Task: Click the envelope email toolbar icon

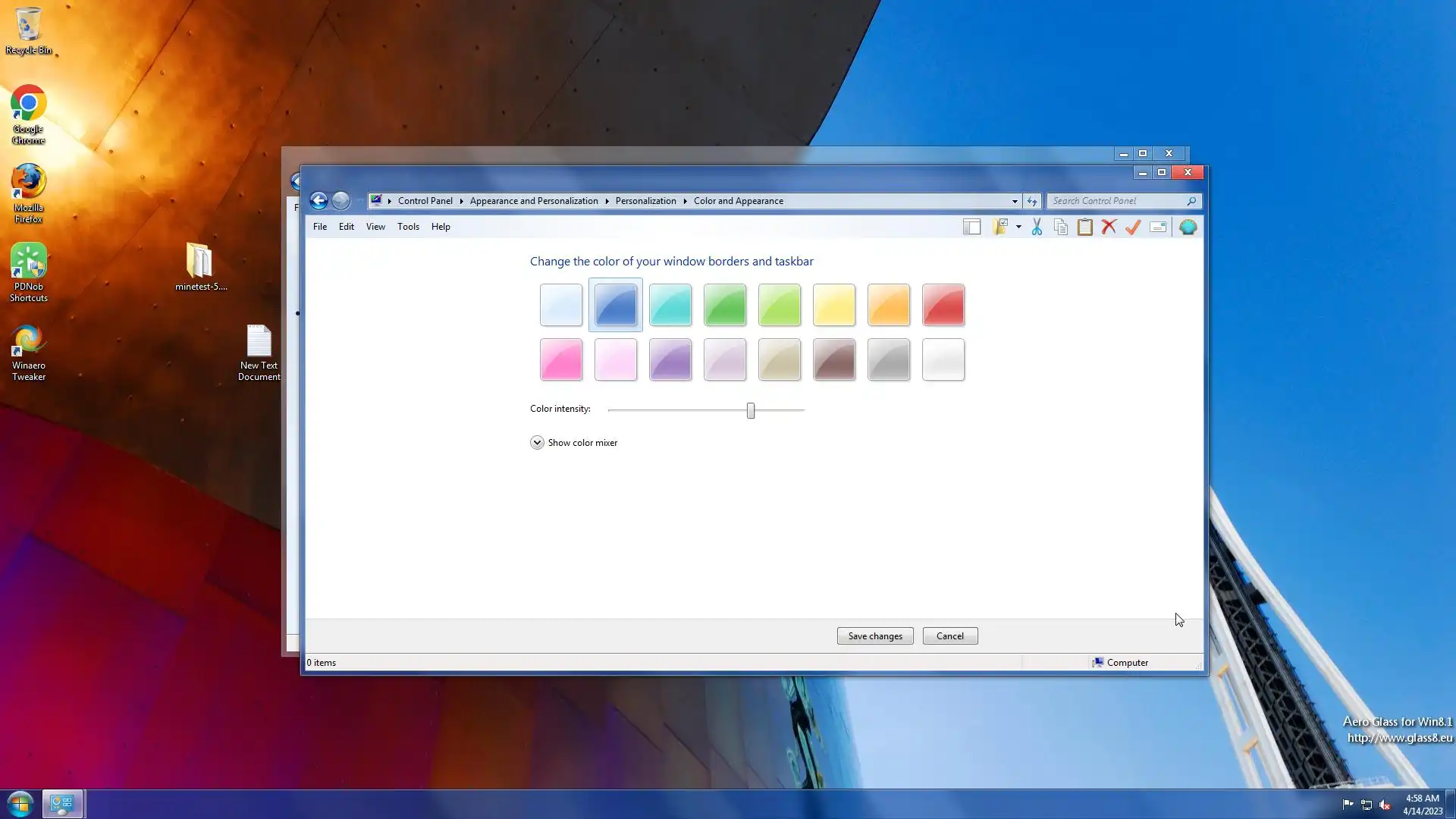Action: 1158,227
